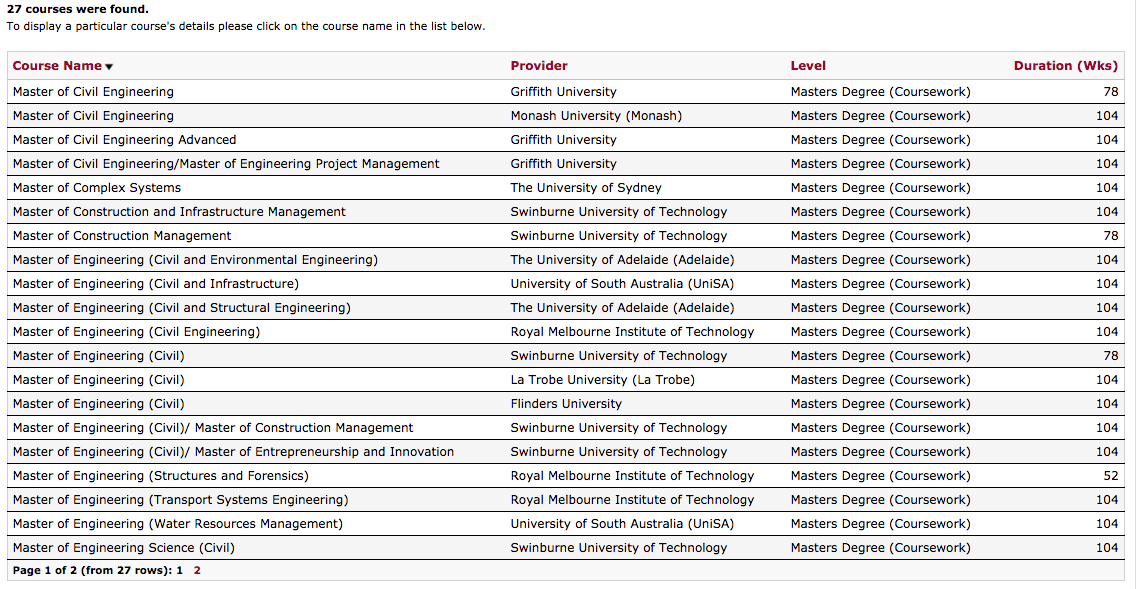Select page 1 in the pagination
The width and height of the screenshot is (1143, 589).
pyautogui.click(x=179, y=571)
